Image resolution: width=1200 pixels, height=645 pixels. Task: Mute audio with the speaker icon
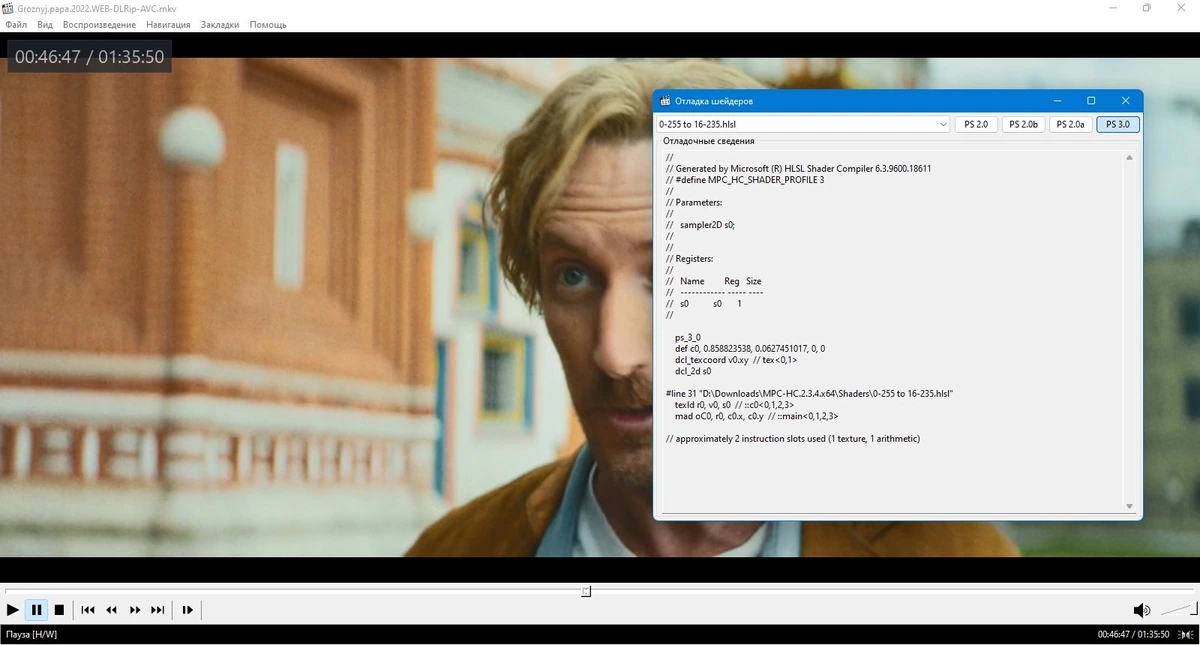click(x=1141, y=610)
